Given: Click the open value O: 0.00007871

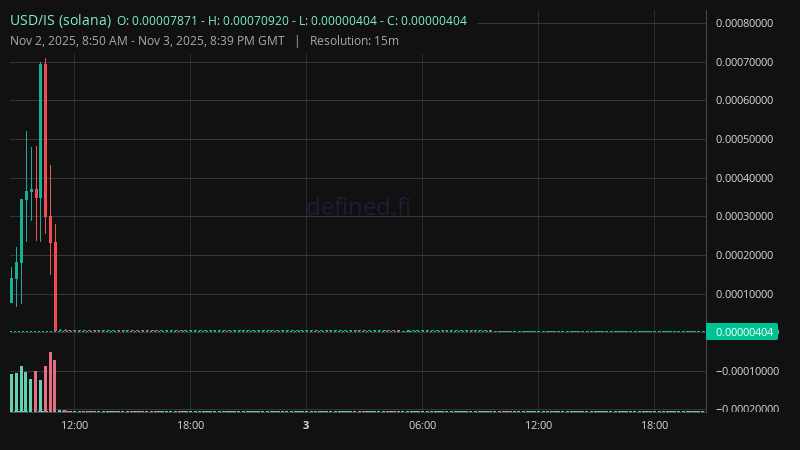Looking at the screenshot, I should (157, 21).
